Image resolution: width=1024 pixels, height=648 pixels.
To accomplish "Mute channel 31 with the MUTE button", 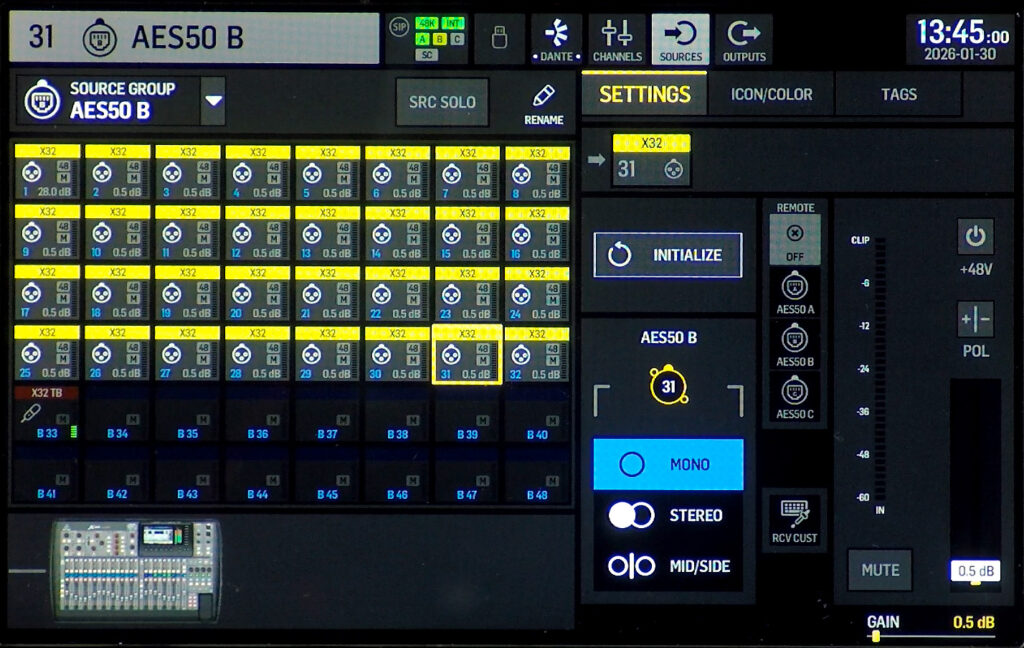I will (879, 570).
